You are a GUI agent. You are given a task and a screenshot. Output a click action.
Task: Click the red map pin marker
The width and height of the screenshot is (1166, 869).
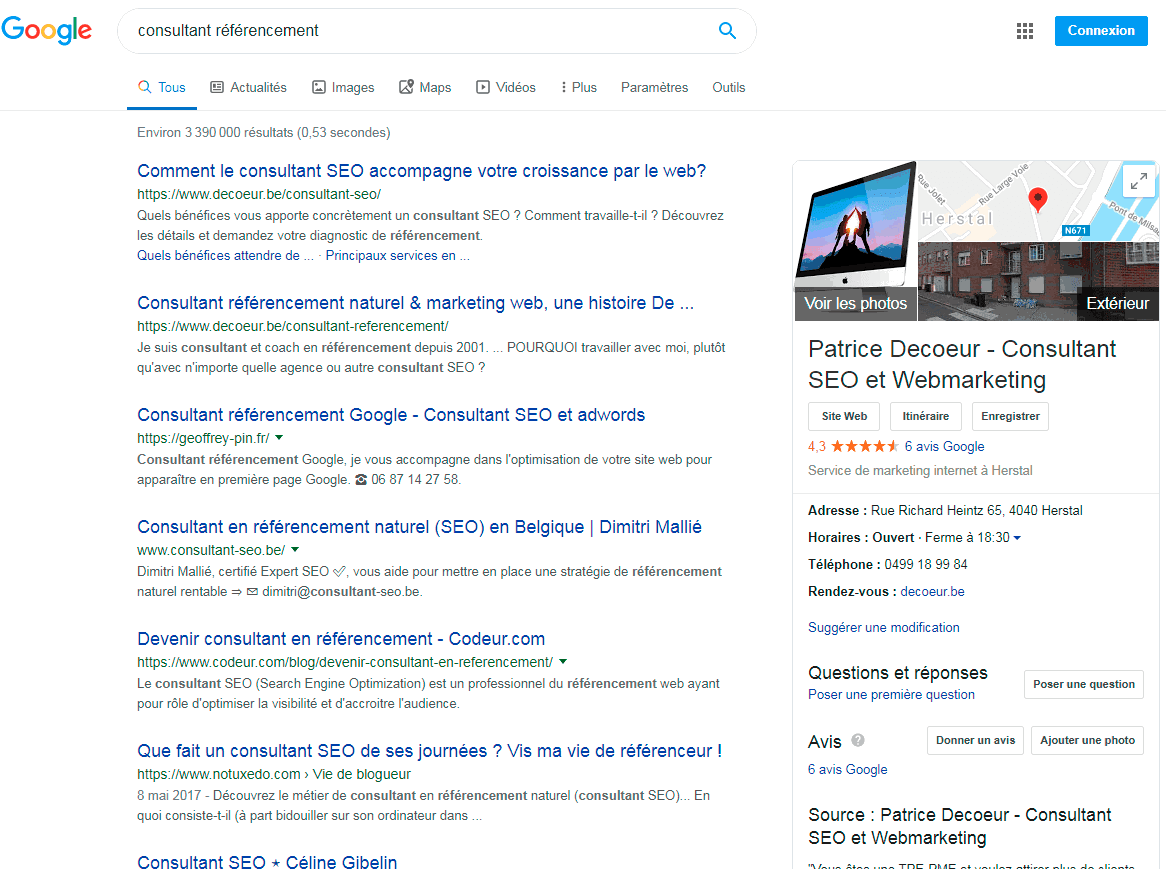pos(1037,199)
